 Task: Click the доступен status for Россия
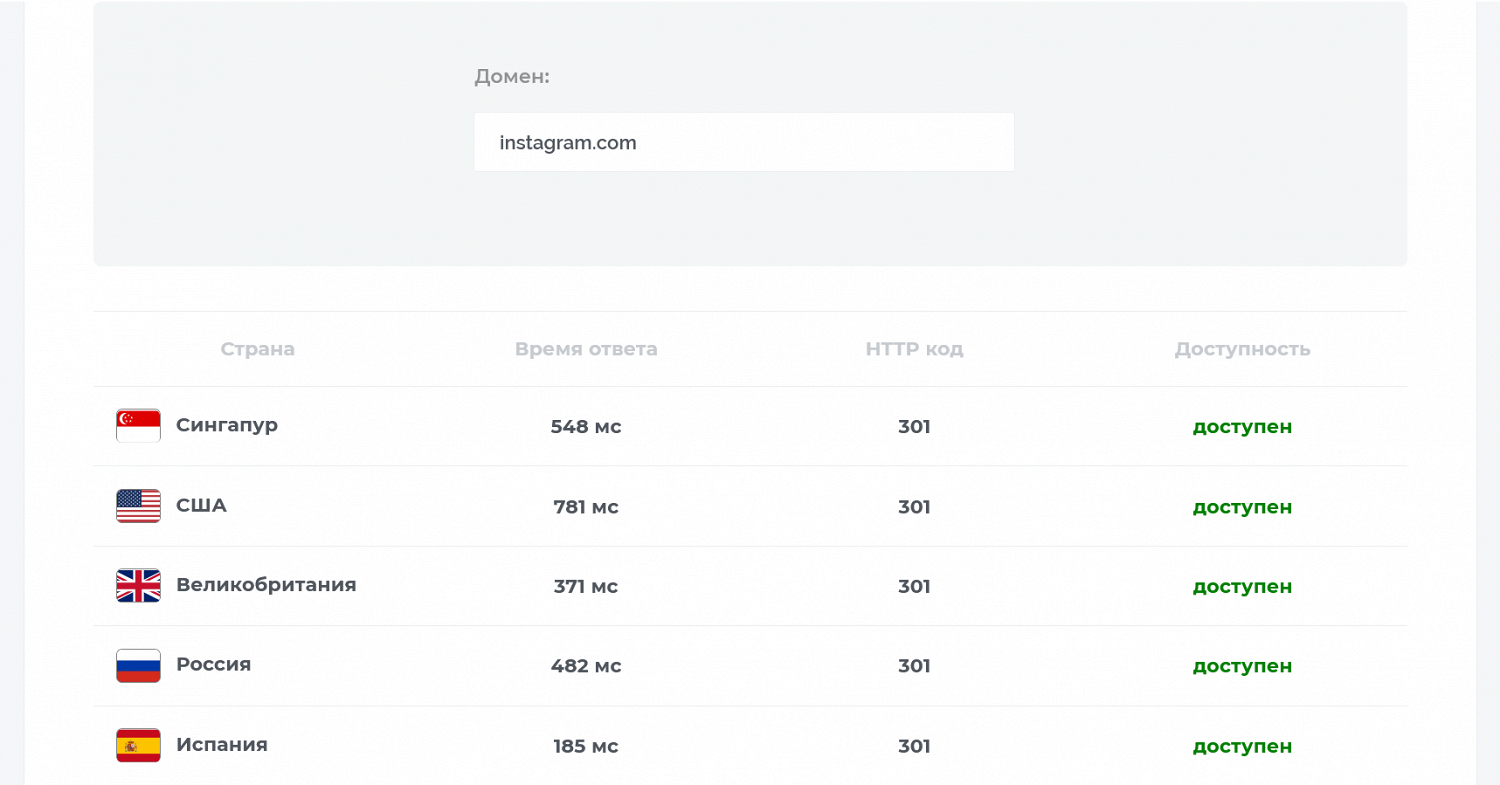(x=1242, y=666)
